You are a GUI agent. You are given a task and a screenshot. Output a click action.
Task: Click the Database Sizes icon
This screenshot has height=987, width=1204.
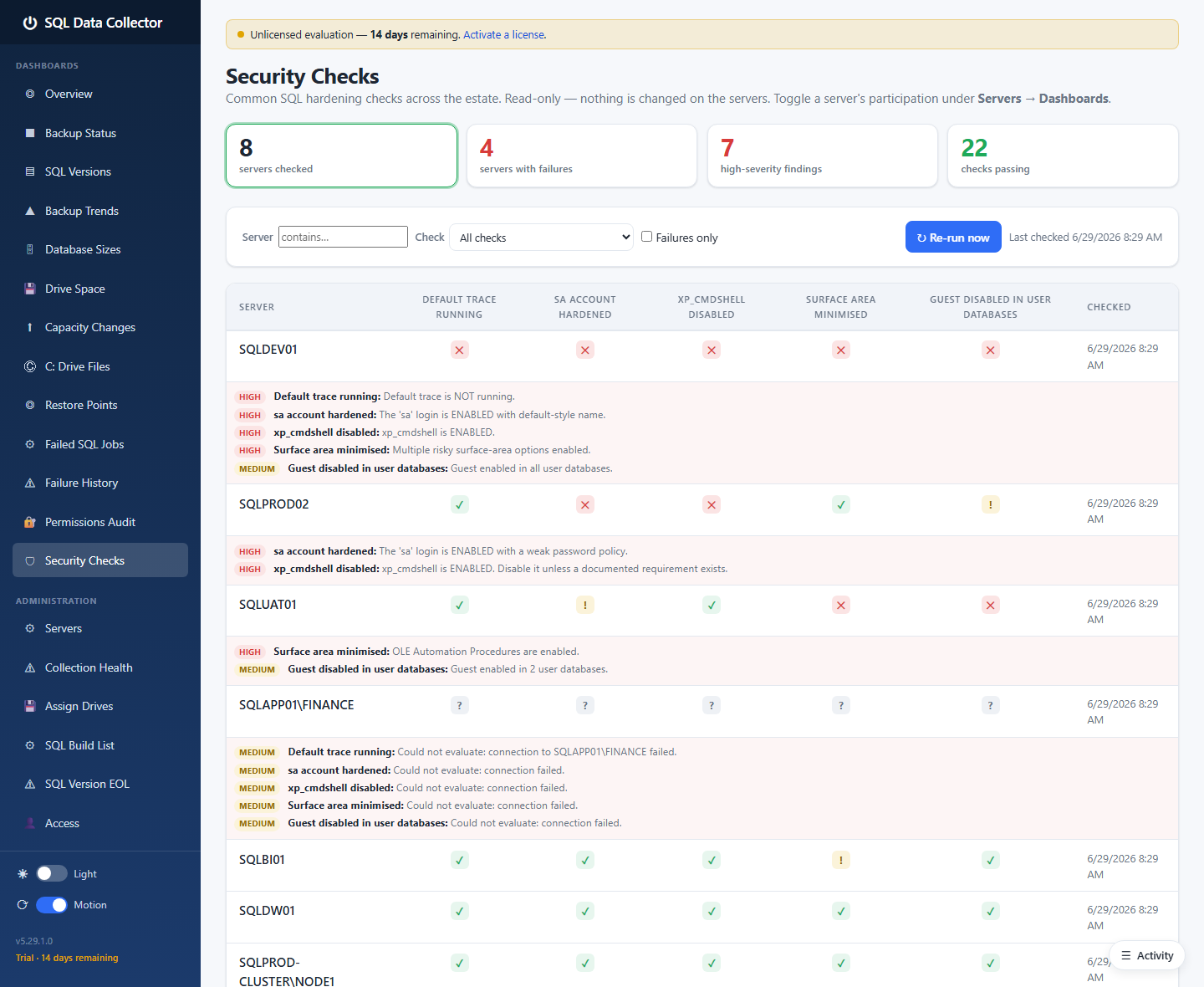tap(30, 249)
